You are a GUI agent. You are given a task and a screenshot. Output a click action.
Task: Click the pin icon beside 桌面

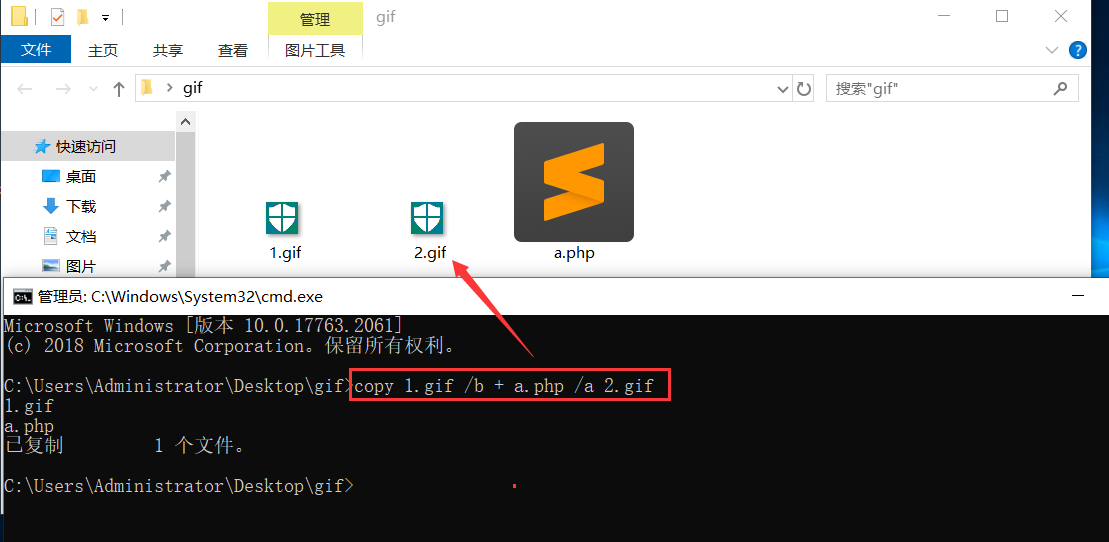pos(164,177)
